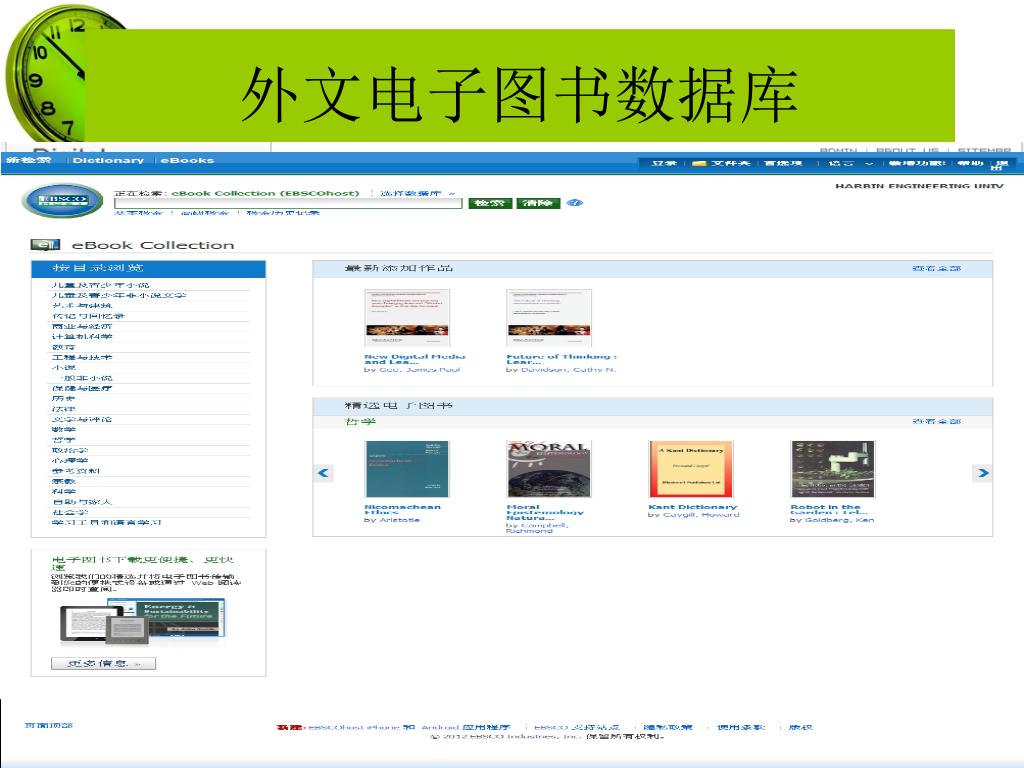
Task: Open Nicomachean Ethics book cover
Action: 407,469
